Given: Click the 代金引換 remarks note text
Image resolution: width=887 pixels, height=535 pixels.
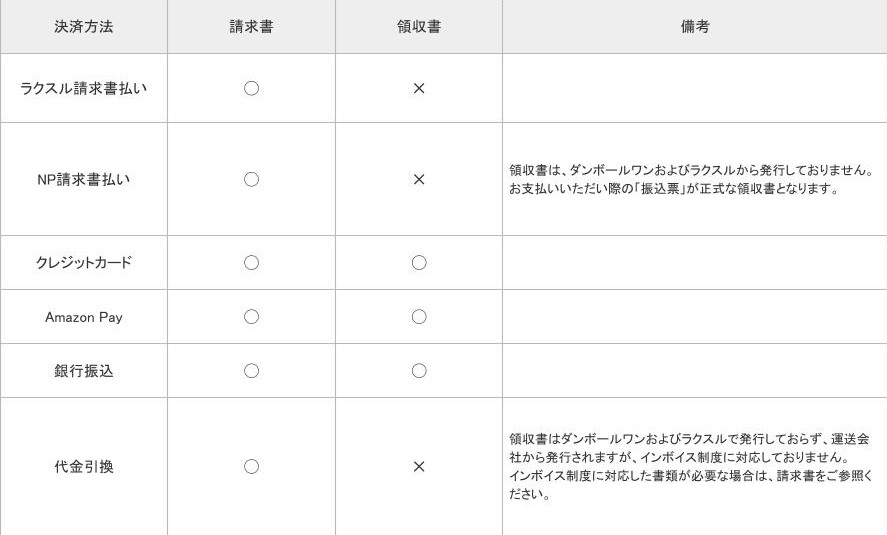Looking at the screenshot, I should tap(690, 466).
